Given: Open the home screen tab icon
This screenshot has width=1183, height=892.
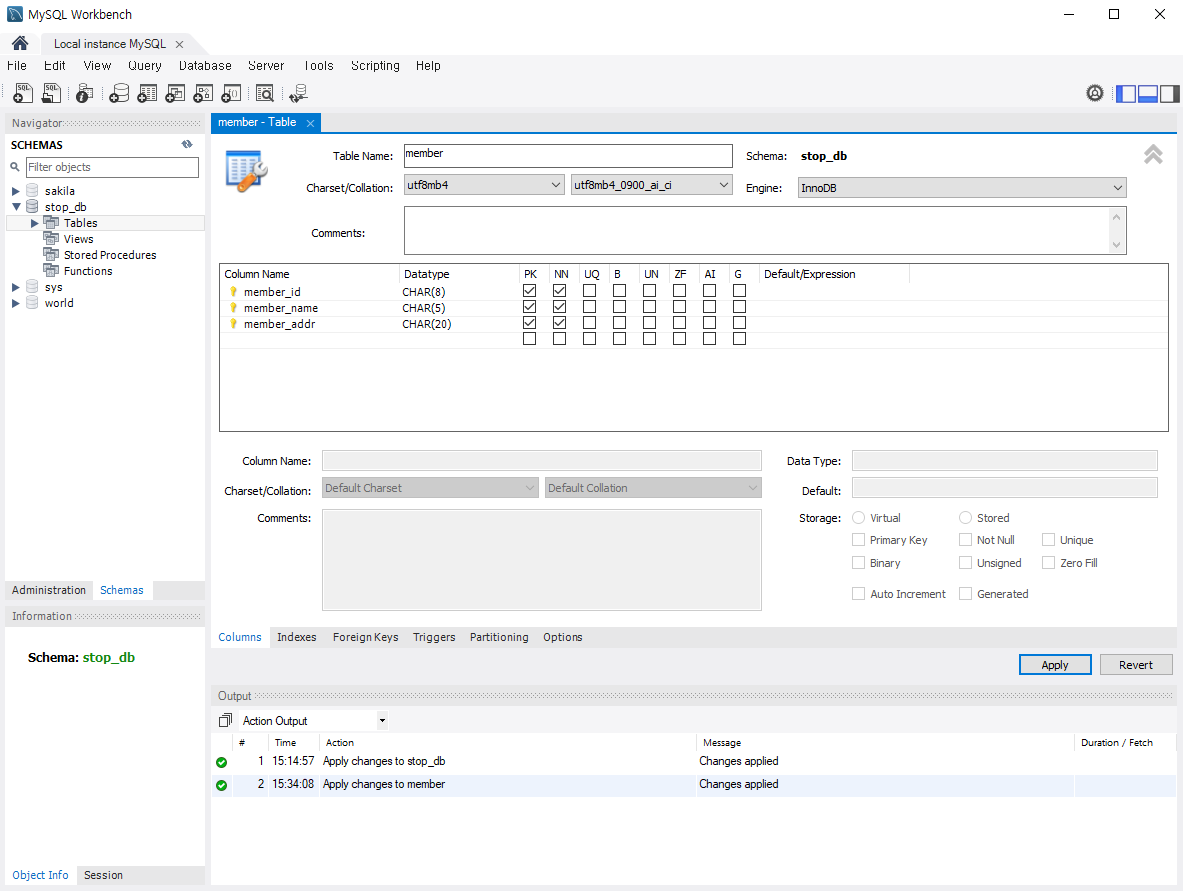Looking at the screenshot, I should coord(20,43).
